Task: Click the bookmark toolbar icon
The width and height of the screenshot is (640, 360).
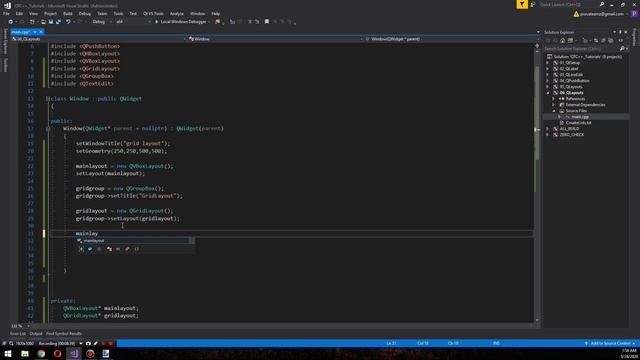Action: tap(267, 22)
